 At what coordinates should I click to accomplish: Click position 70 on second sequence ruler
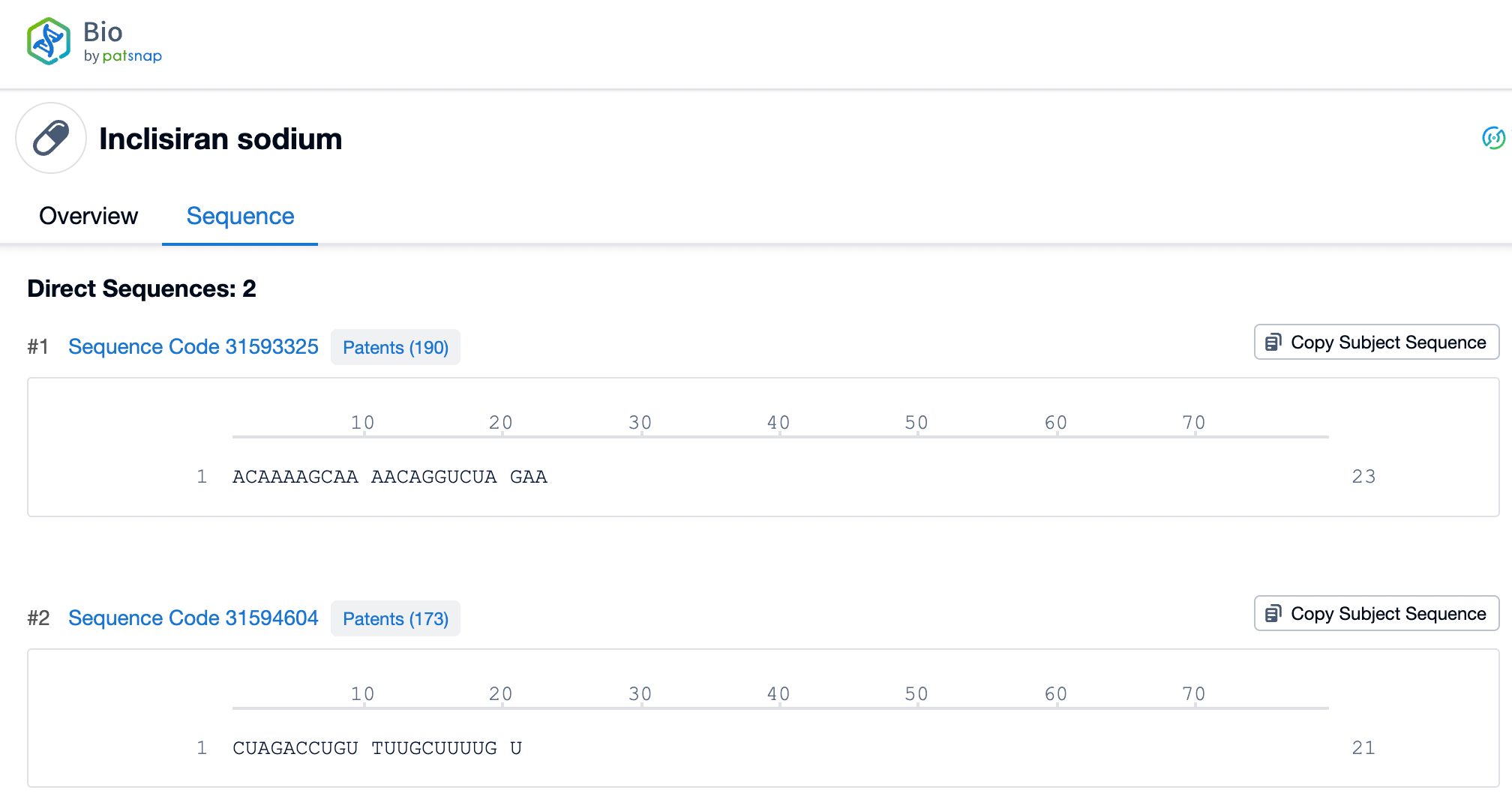click(x=1194, y=694)
